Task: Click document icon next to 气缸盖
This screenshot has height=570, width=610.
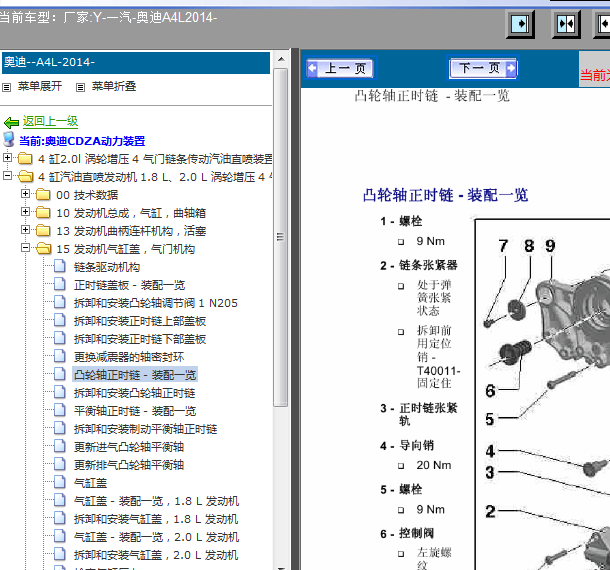Action: [60, 482]
